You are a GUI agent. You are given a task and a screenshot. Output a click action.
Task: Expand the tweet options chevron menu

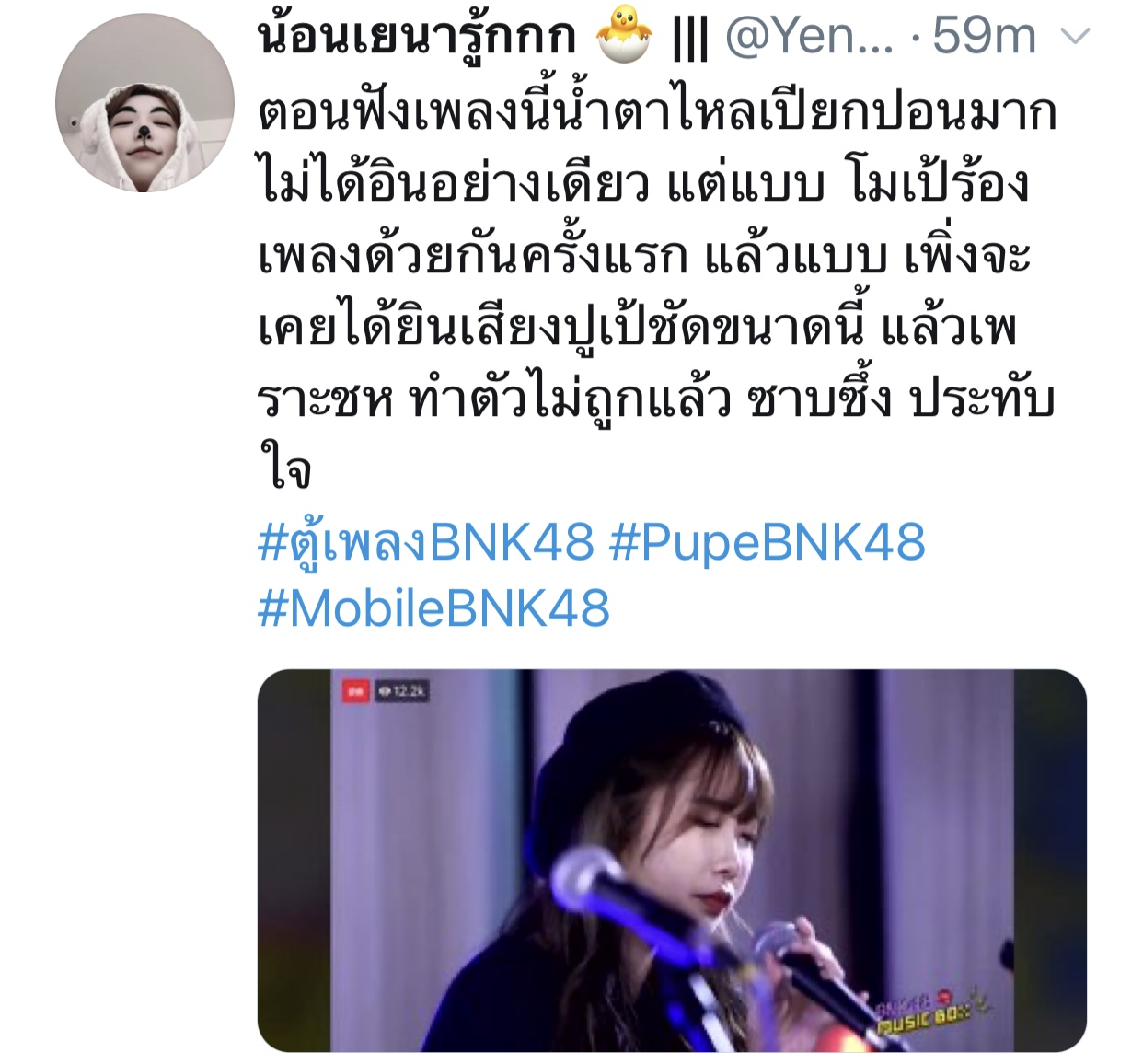[x=1076, y=38]
